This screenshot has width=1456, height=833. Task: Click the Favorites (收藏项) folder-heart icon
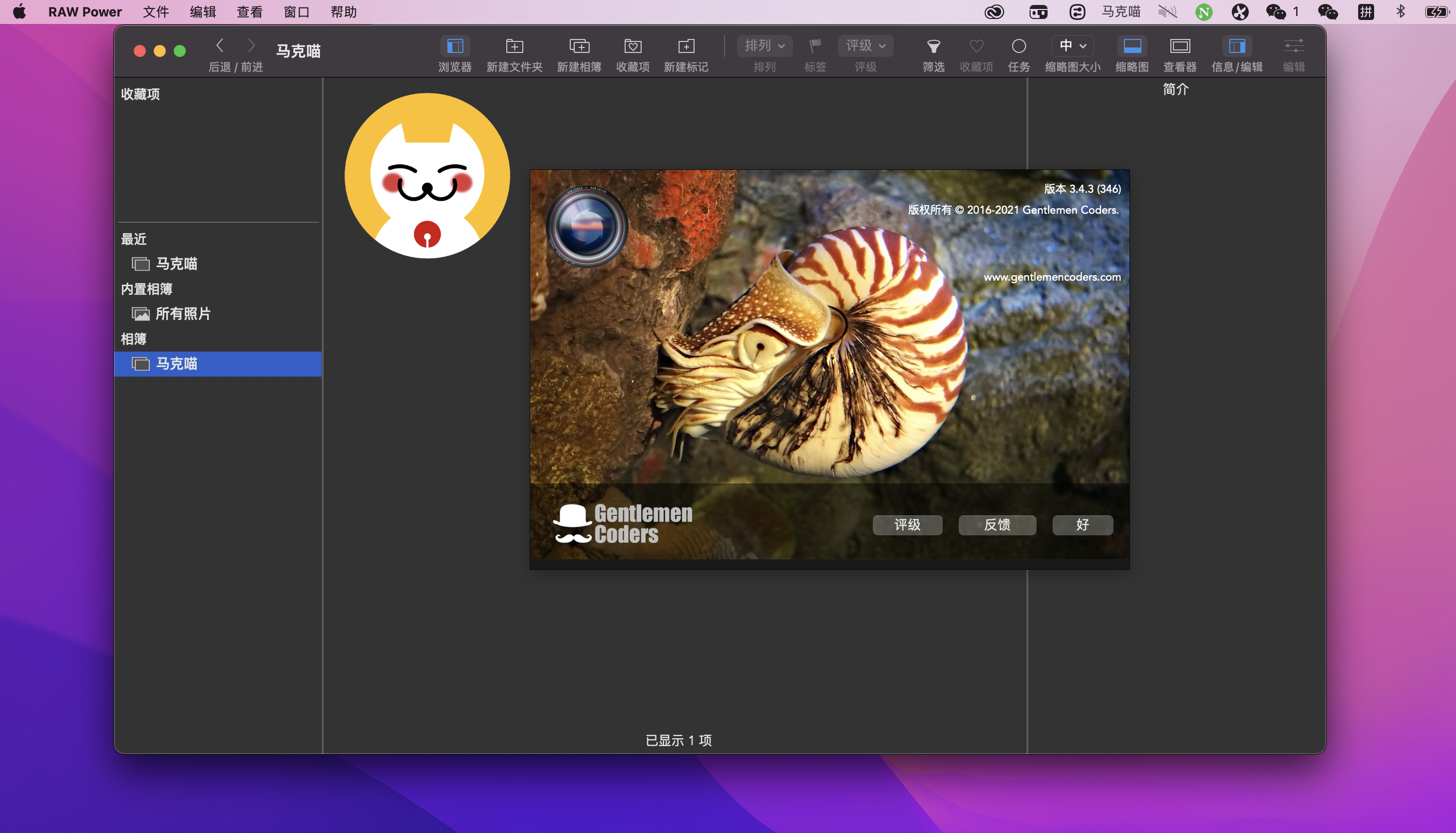tap(633, 46)
